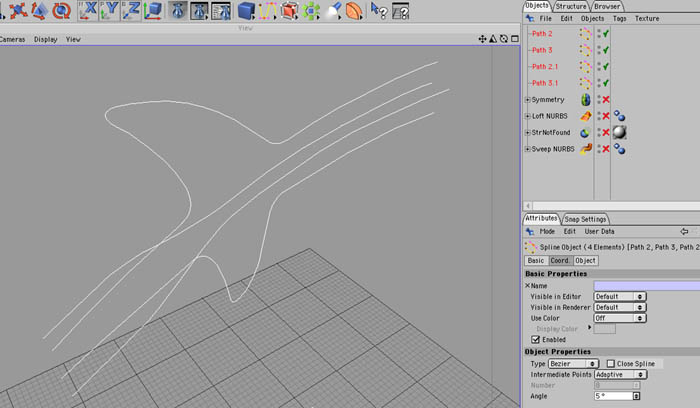
Task: Switch to Structure tab
Action: 571,6
